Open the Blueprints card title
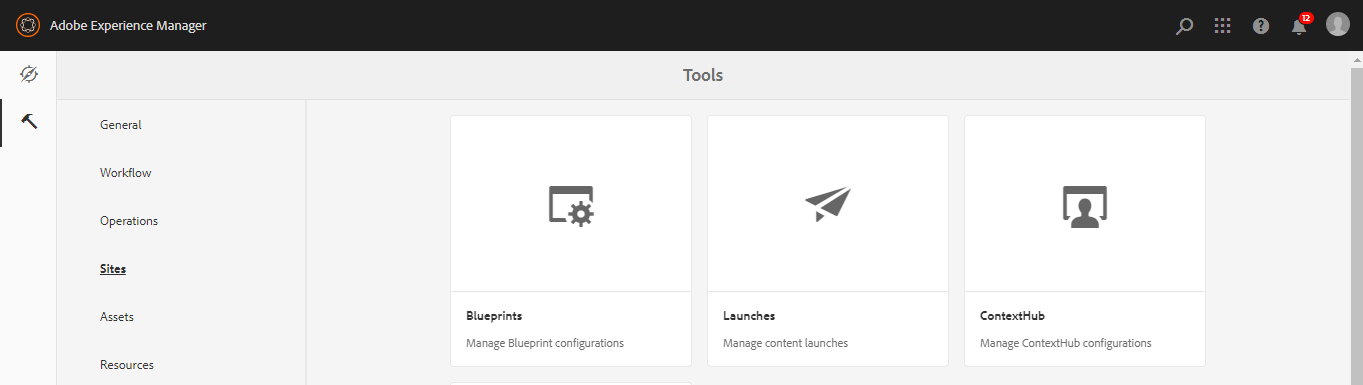The height and width of the screenshot is (385, 1363). [x=494, y=316]
